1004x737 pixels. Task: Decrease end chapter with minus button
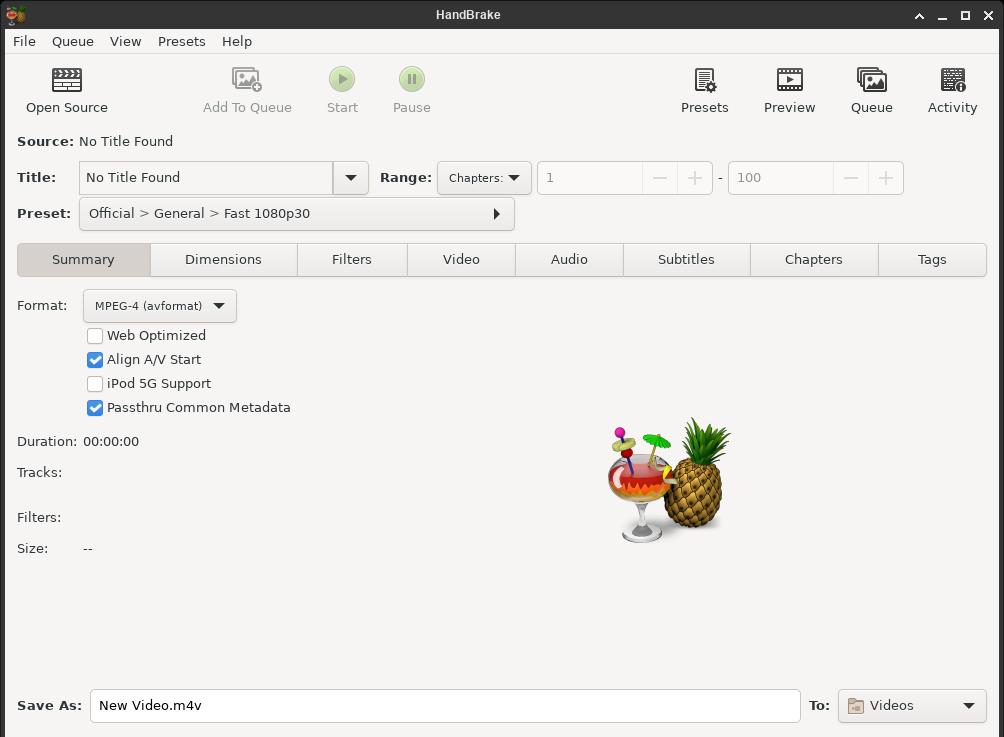click(x=851, y=178)
